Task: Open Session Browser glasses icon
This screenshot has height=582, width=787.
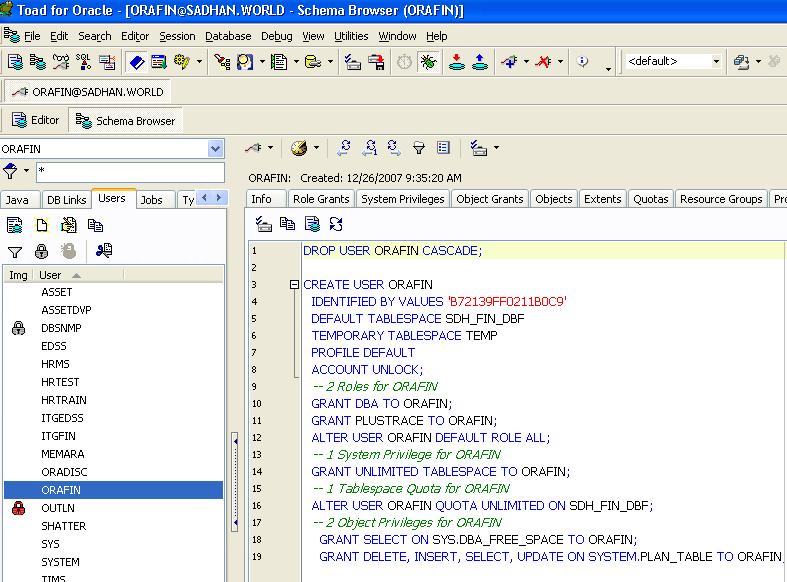Action: click(61, 62)
